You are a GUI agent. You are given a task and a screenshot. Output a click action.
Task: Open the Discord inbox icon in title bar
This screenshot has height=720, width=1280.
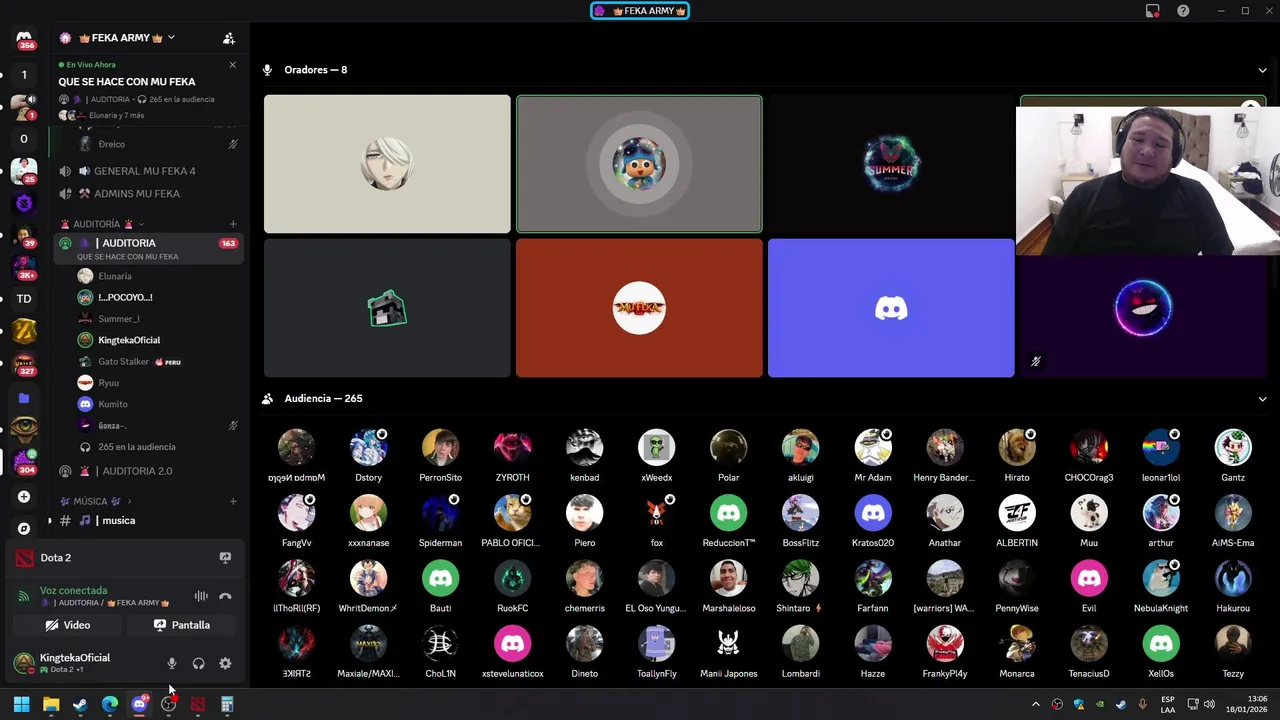[x=1153, y=11]
